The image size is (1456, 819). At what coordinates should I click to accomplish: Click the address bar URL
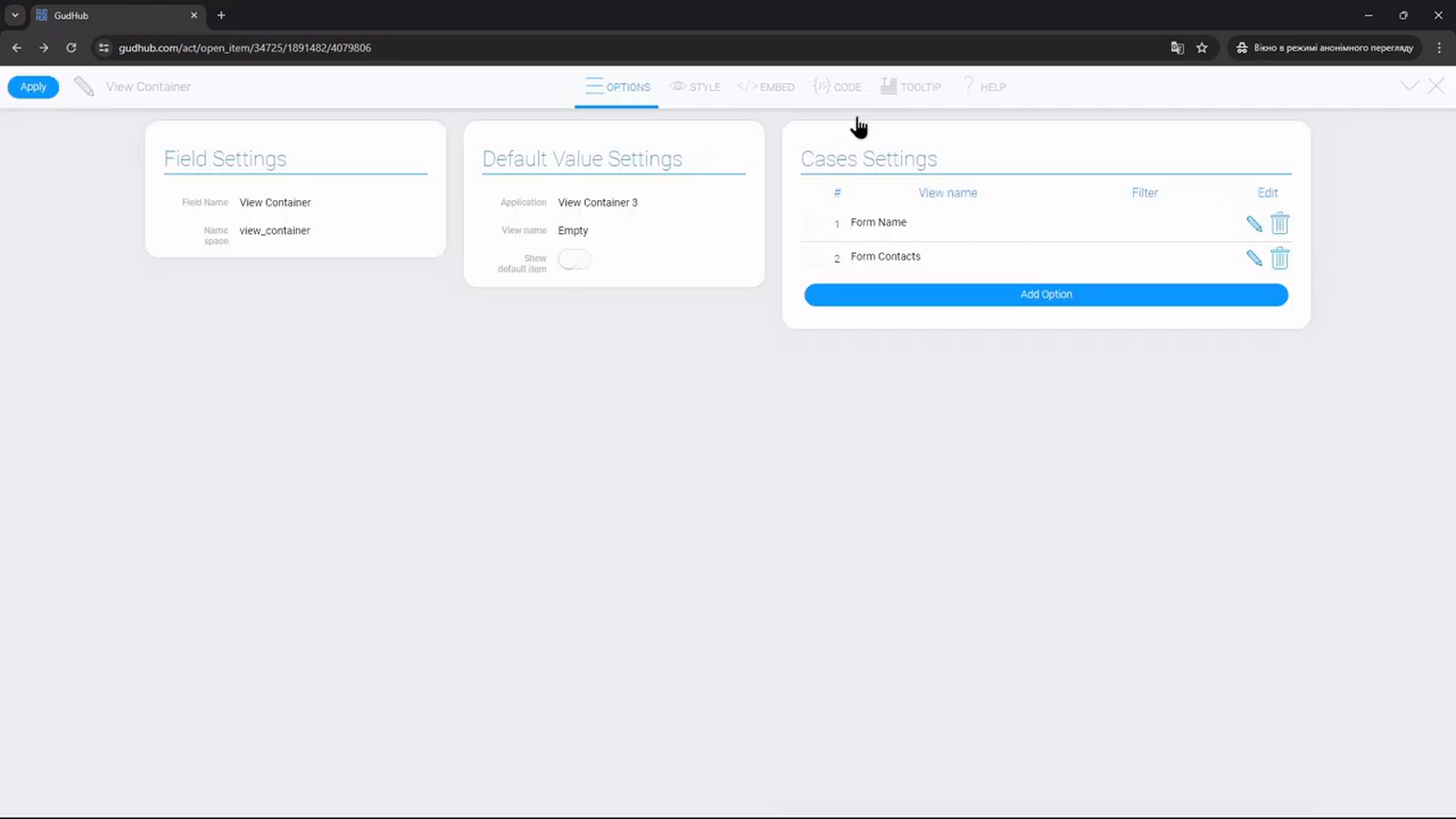point(245,47)
